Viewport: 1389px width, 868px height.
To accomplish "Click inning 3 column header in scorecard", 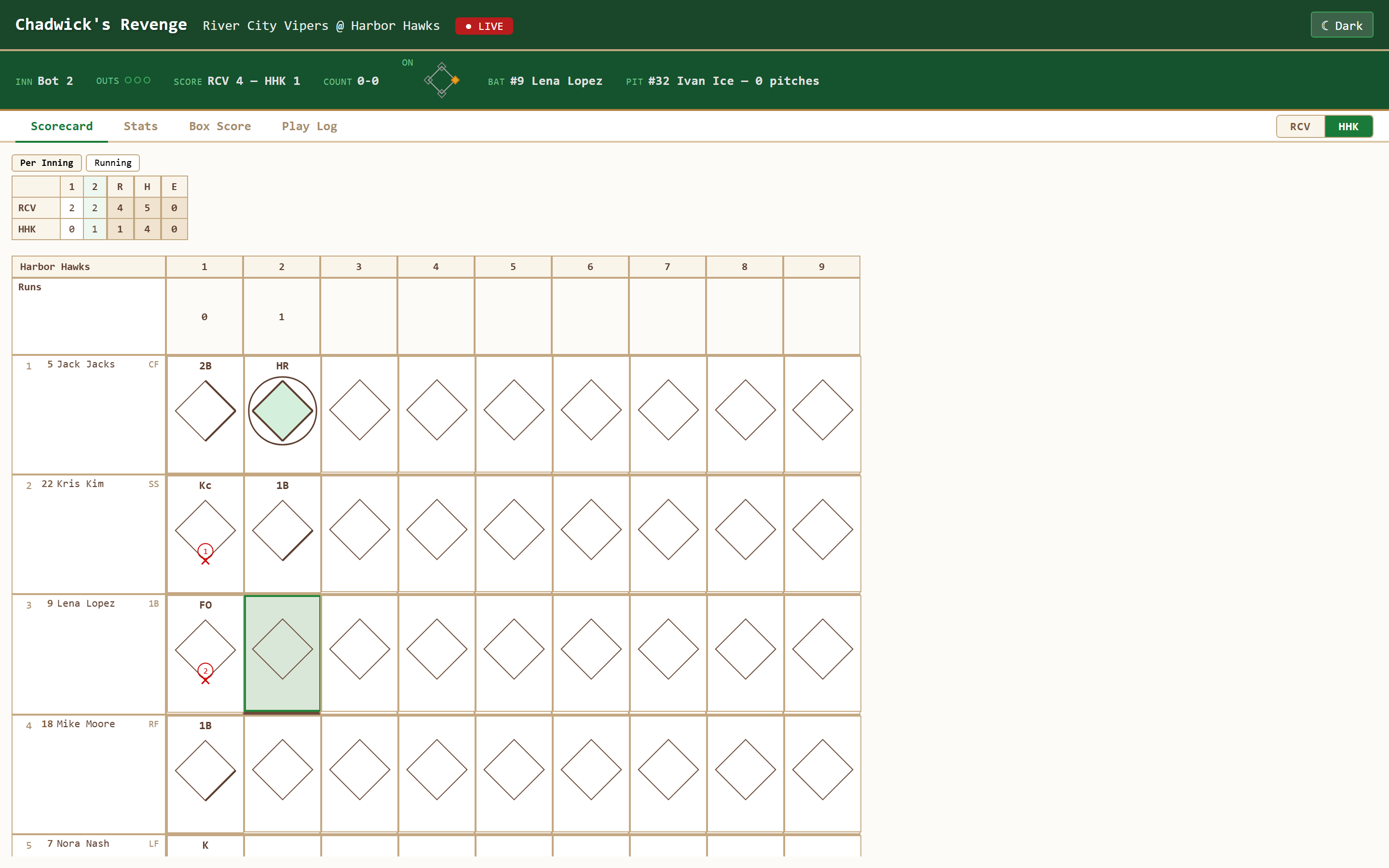I will 359,267.
